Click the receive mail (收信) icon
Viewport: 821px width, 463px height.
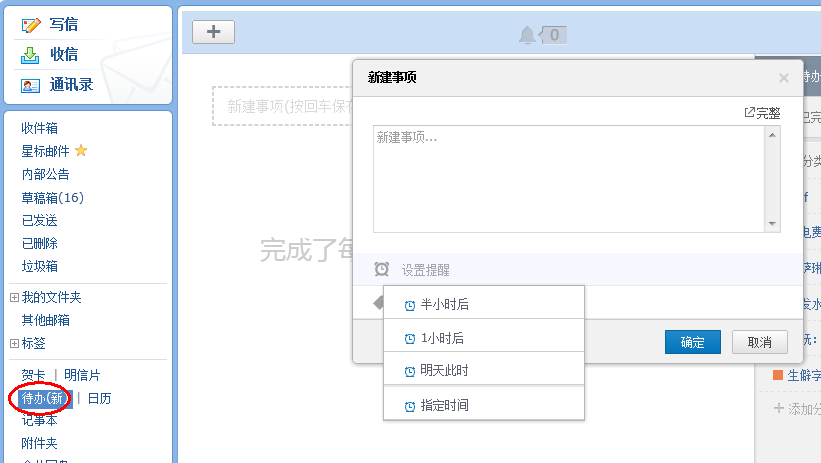[31, 55]
